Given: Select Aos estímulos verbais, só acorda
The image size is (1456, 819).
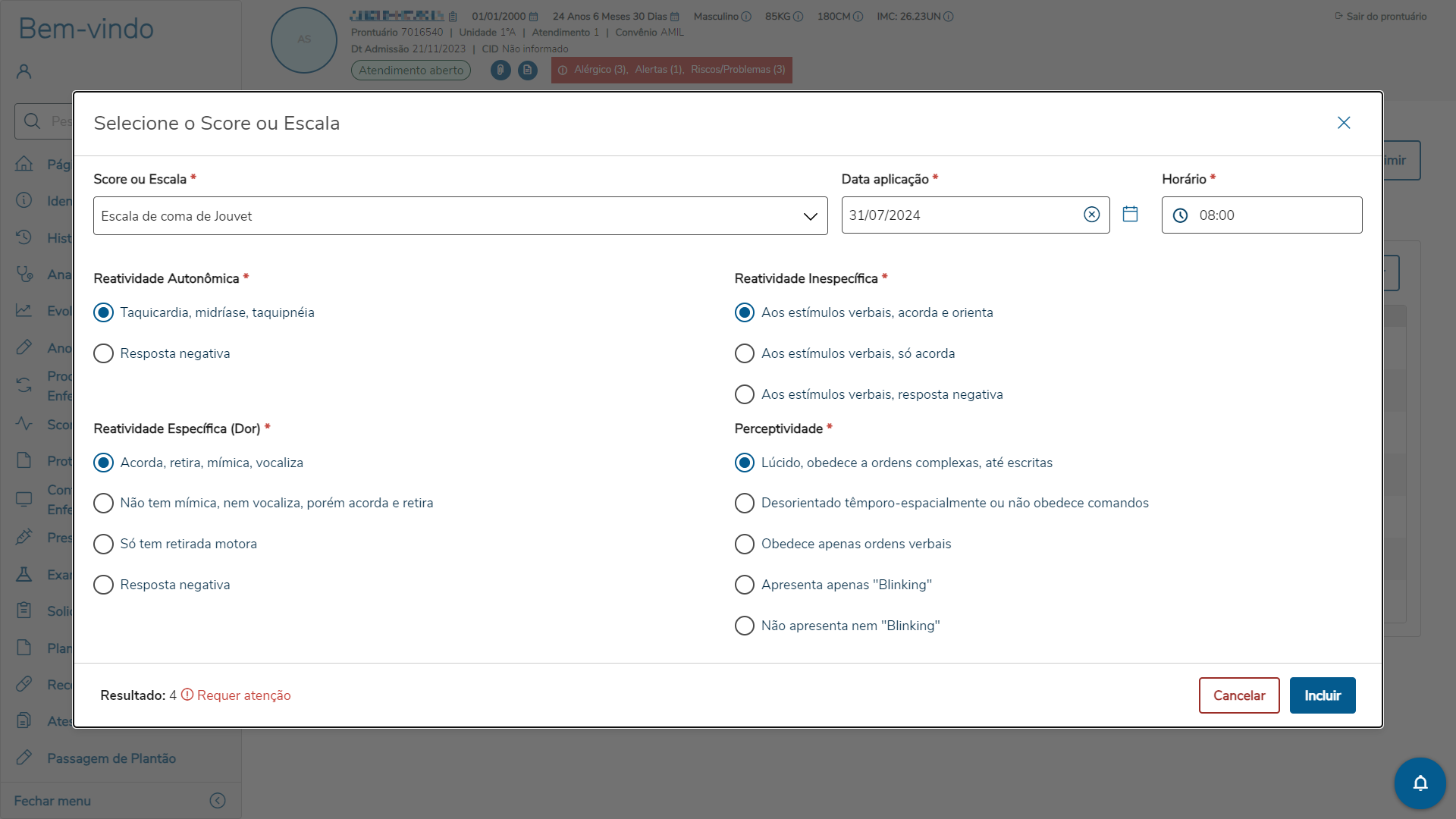Looking at the screenshot, I should [x=745, y=353].
